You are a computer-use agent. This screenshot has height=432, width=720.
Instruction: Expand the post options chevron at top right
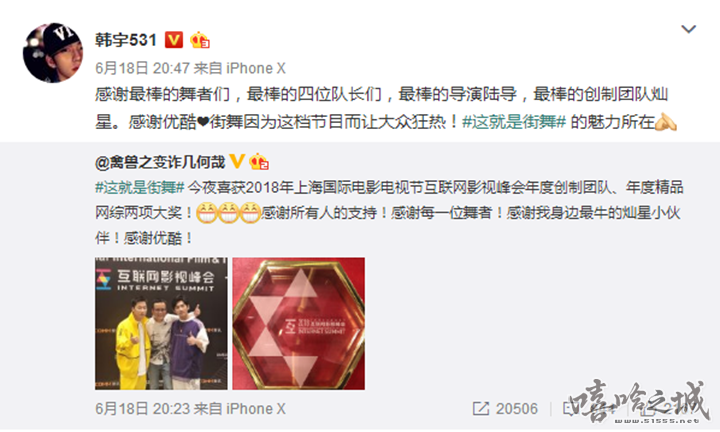click(688, 29)
